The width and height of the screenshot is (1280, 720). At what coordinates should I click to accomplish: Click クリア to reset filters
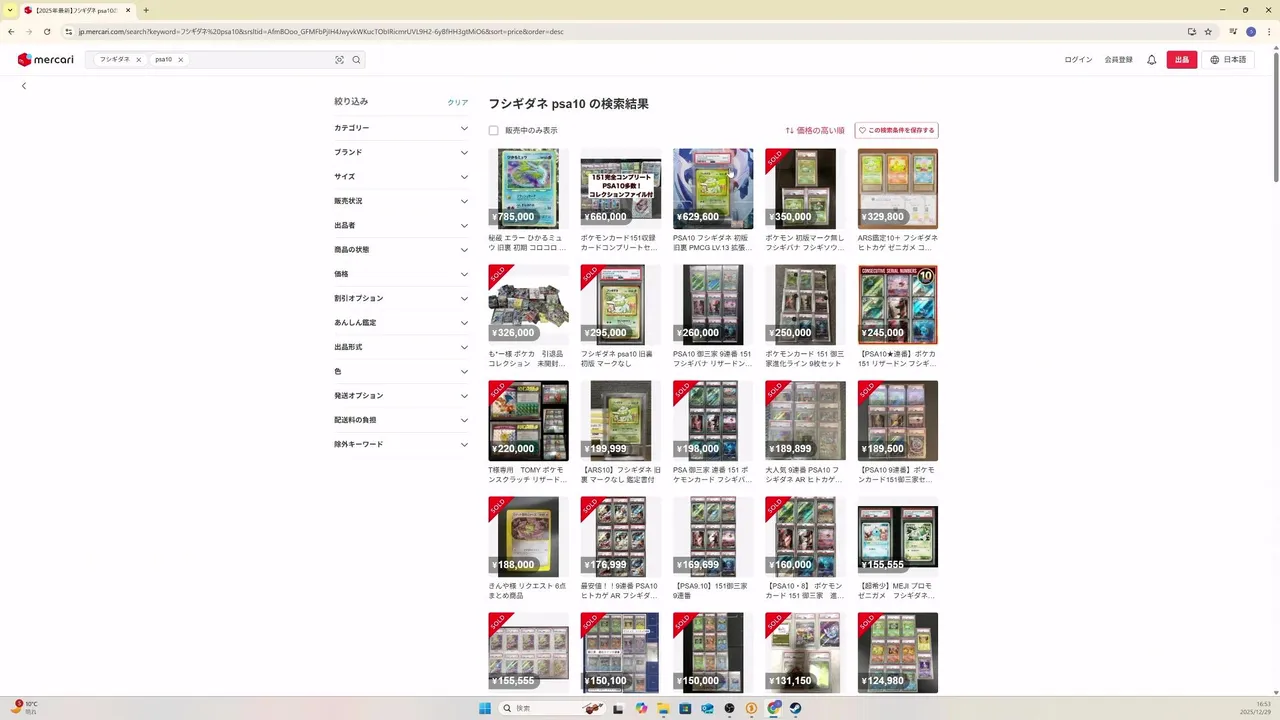tap(458, 103)
